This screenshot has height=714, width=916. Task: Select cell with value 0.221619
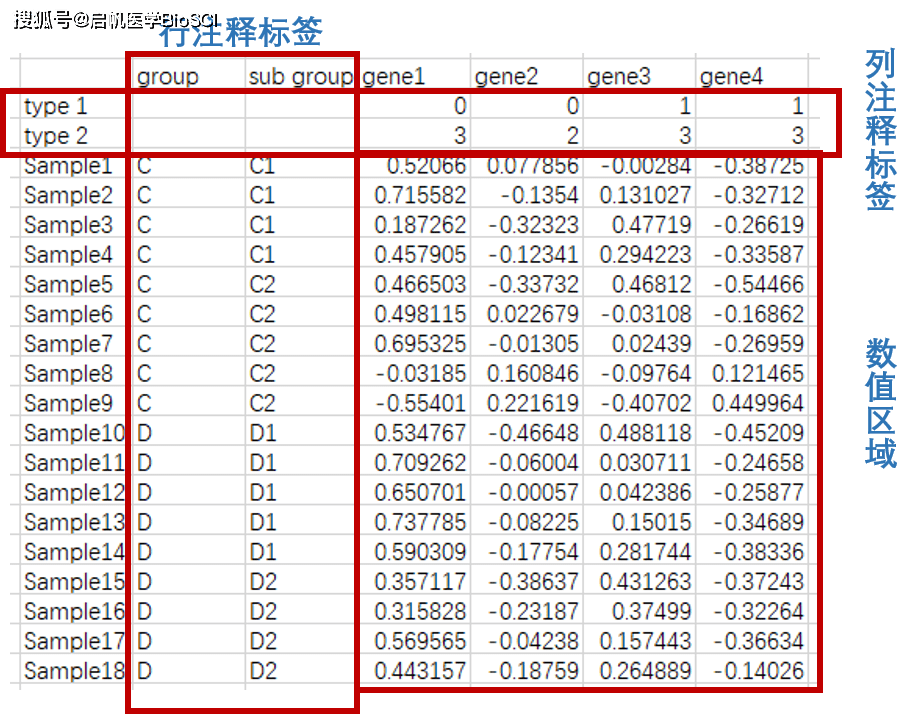(533, 404)
